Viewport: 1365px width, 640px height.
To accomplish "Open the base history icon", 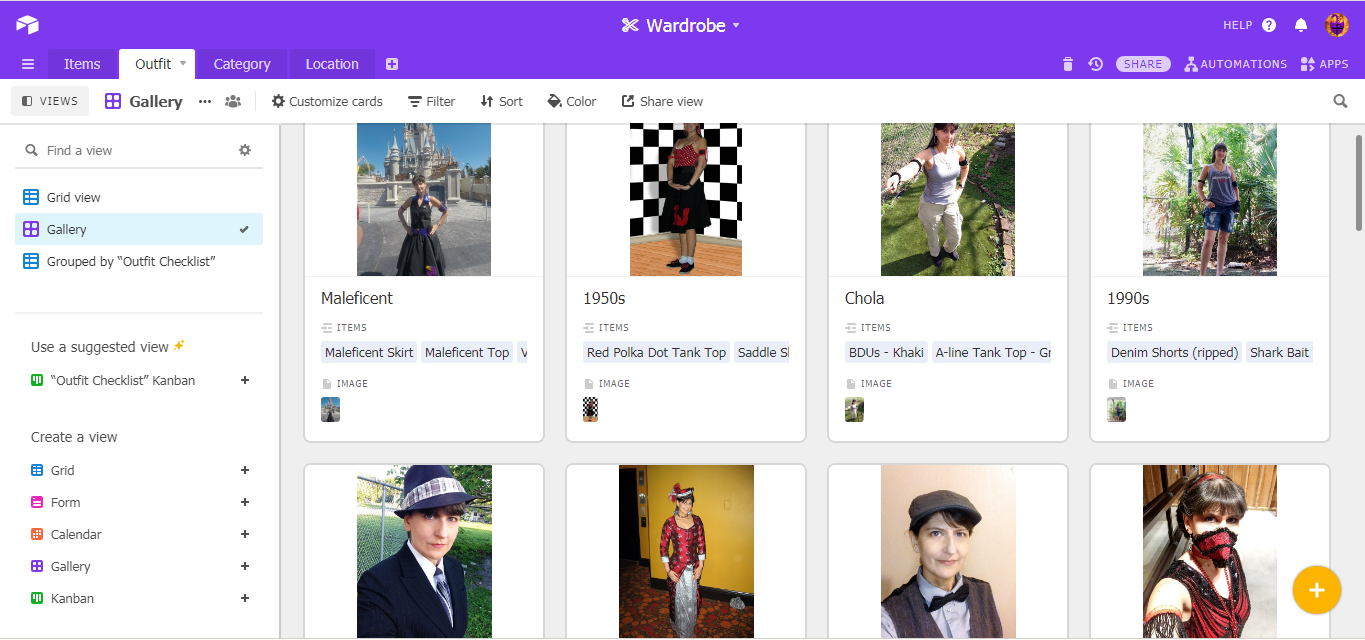I will click(1095, 64).
